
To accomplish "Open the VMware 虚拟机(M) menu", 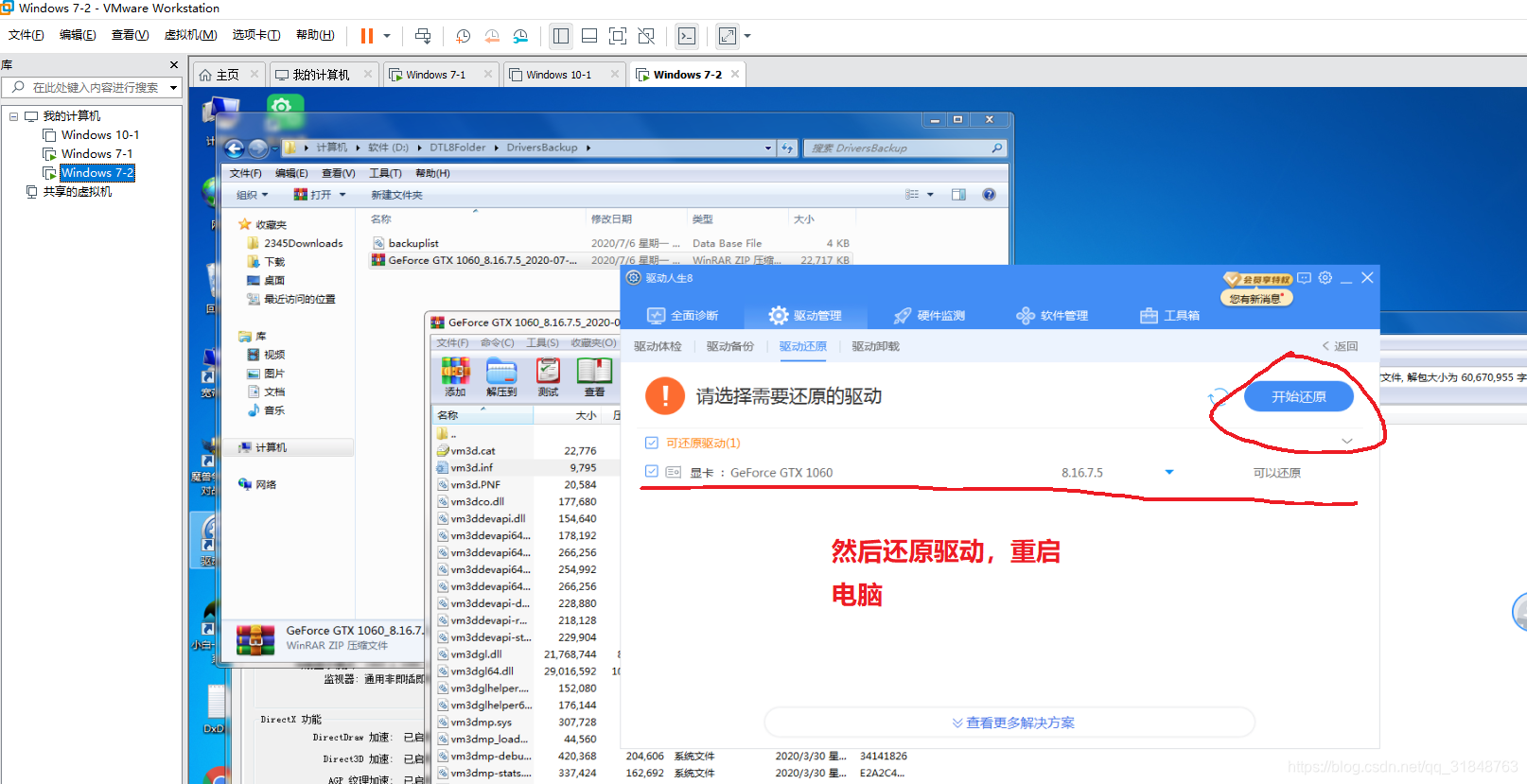I will click(190, 35).
